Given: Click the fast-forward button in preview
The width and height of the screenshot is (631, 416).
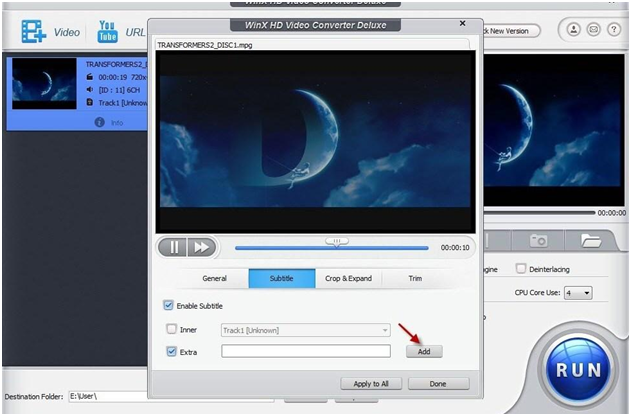Looking at the screenshot, I should 200,247.
